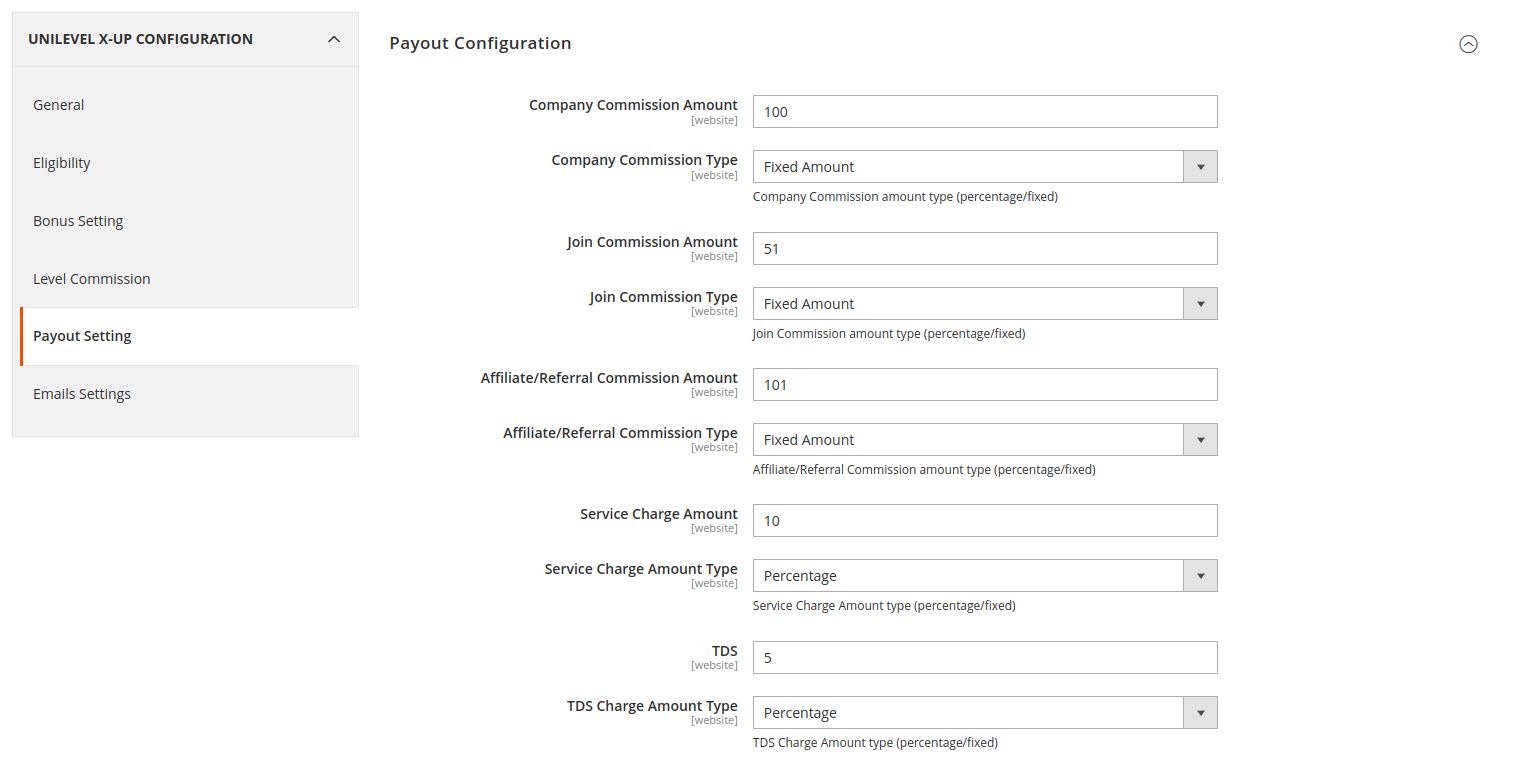Collapse the Payout Configuration section icon
Screen dimensions: 1516x770
(1468, 44)
